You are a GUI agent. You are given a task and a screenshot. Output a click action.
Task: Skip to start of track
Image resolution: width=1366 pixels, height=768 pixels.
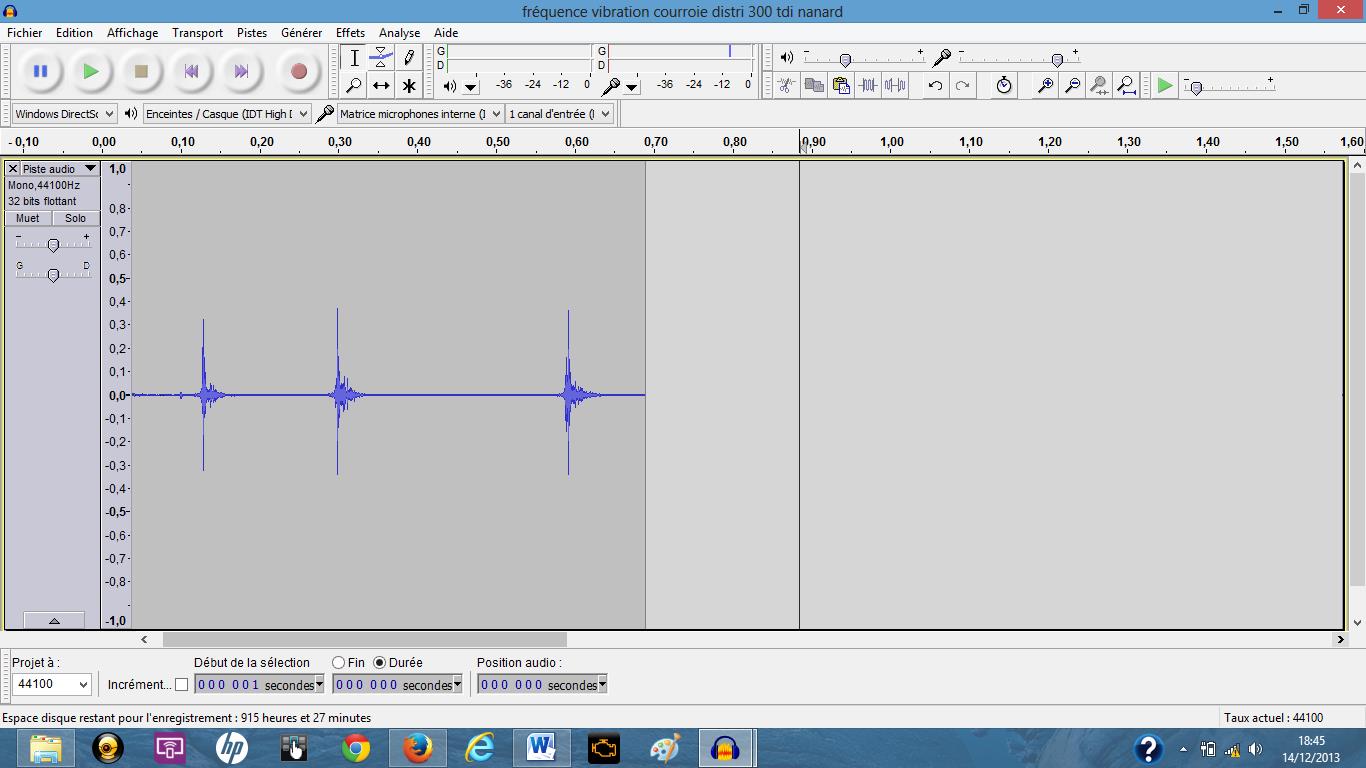(x=191, y=71)
